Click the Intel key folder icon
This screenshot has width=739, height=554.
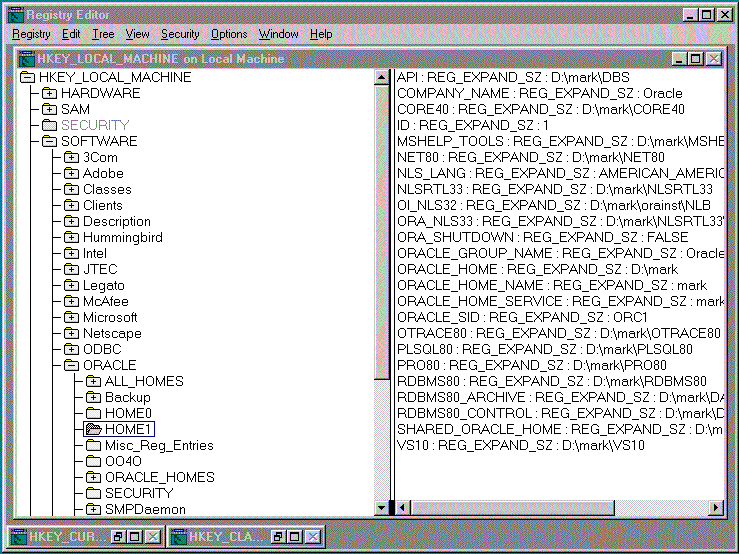point(71,253)
